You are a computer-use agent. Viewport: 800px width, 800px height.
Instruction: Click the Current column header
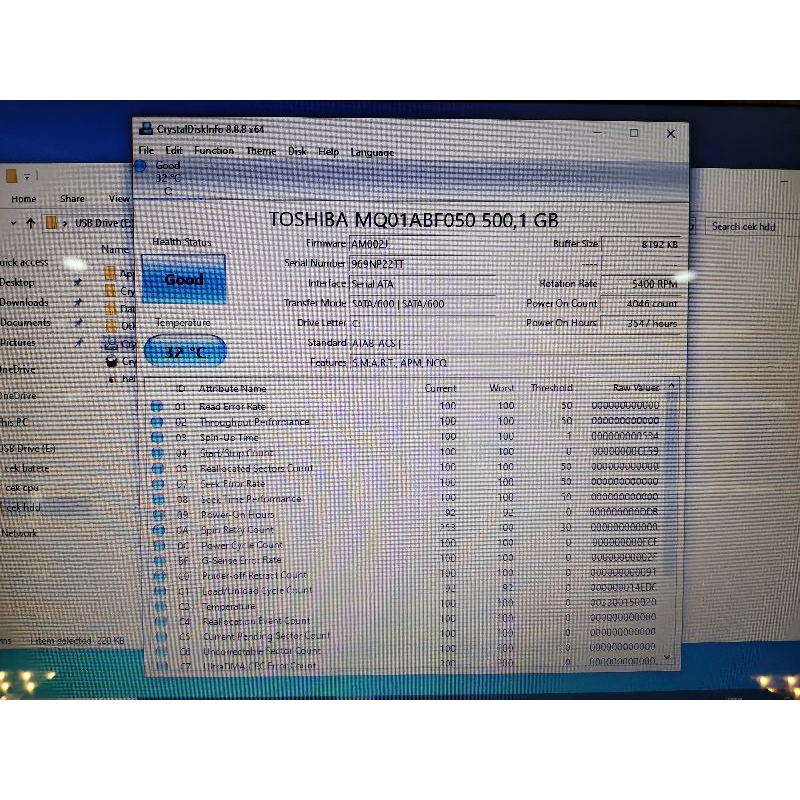click(x=440, y=388)
